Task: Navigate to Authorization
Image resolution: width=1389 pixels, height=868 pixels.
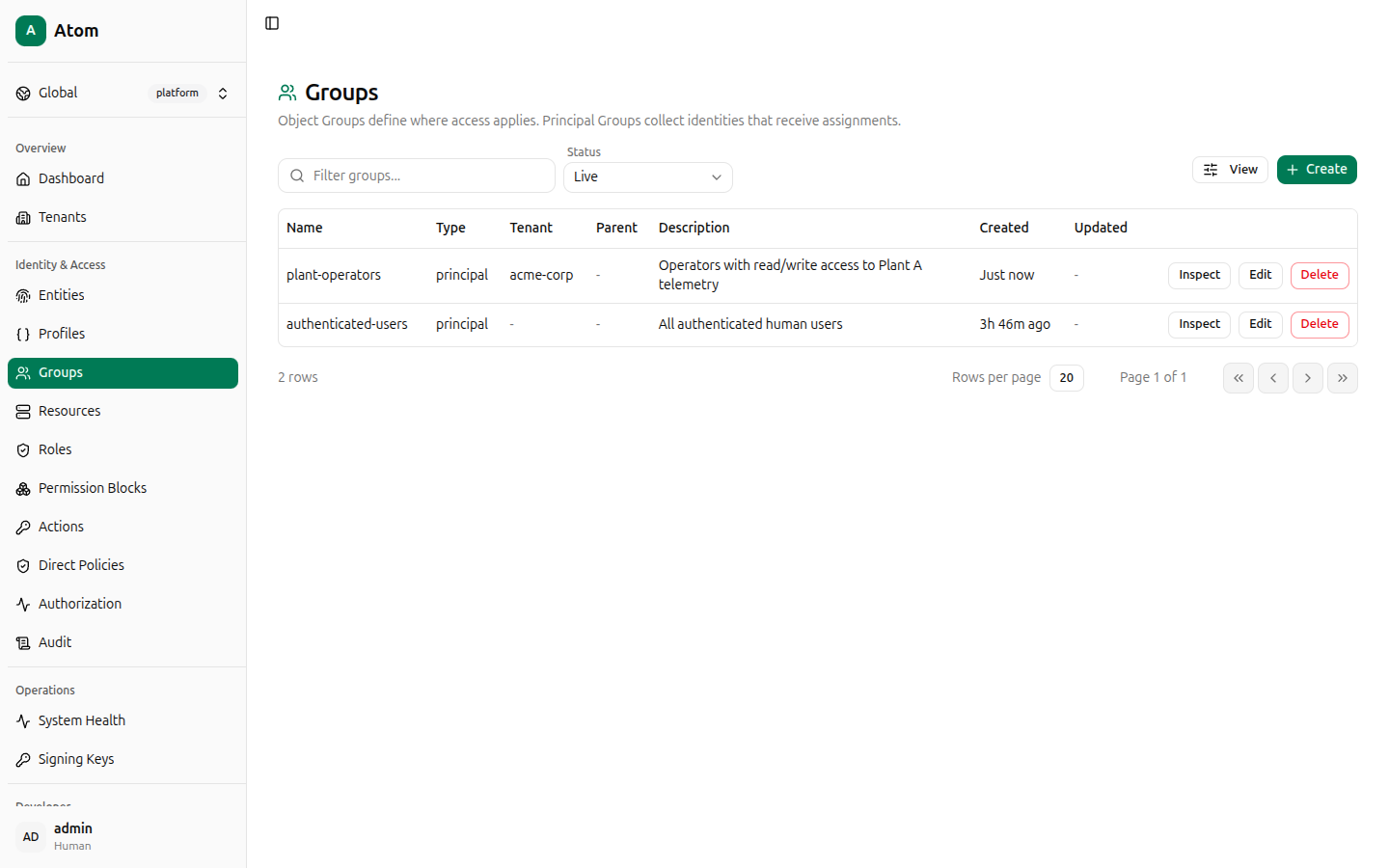Action: [123, 605]
